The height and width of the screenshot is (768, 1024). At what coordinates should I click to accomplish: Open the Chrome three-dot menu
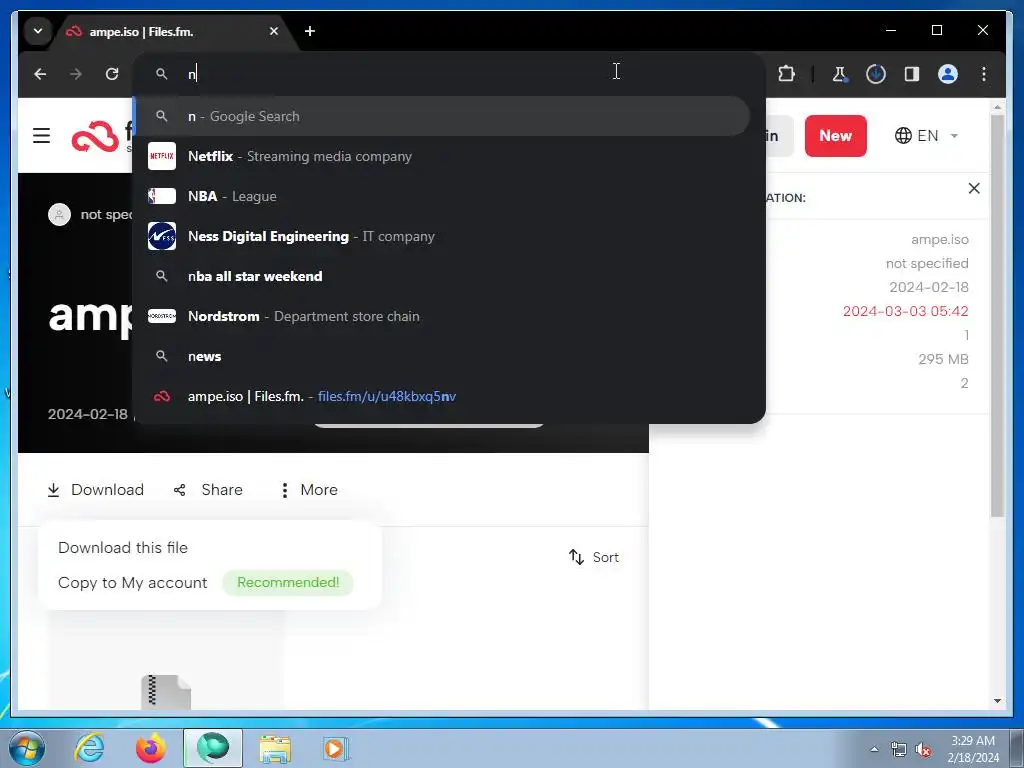click(984, 74)
